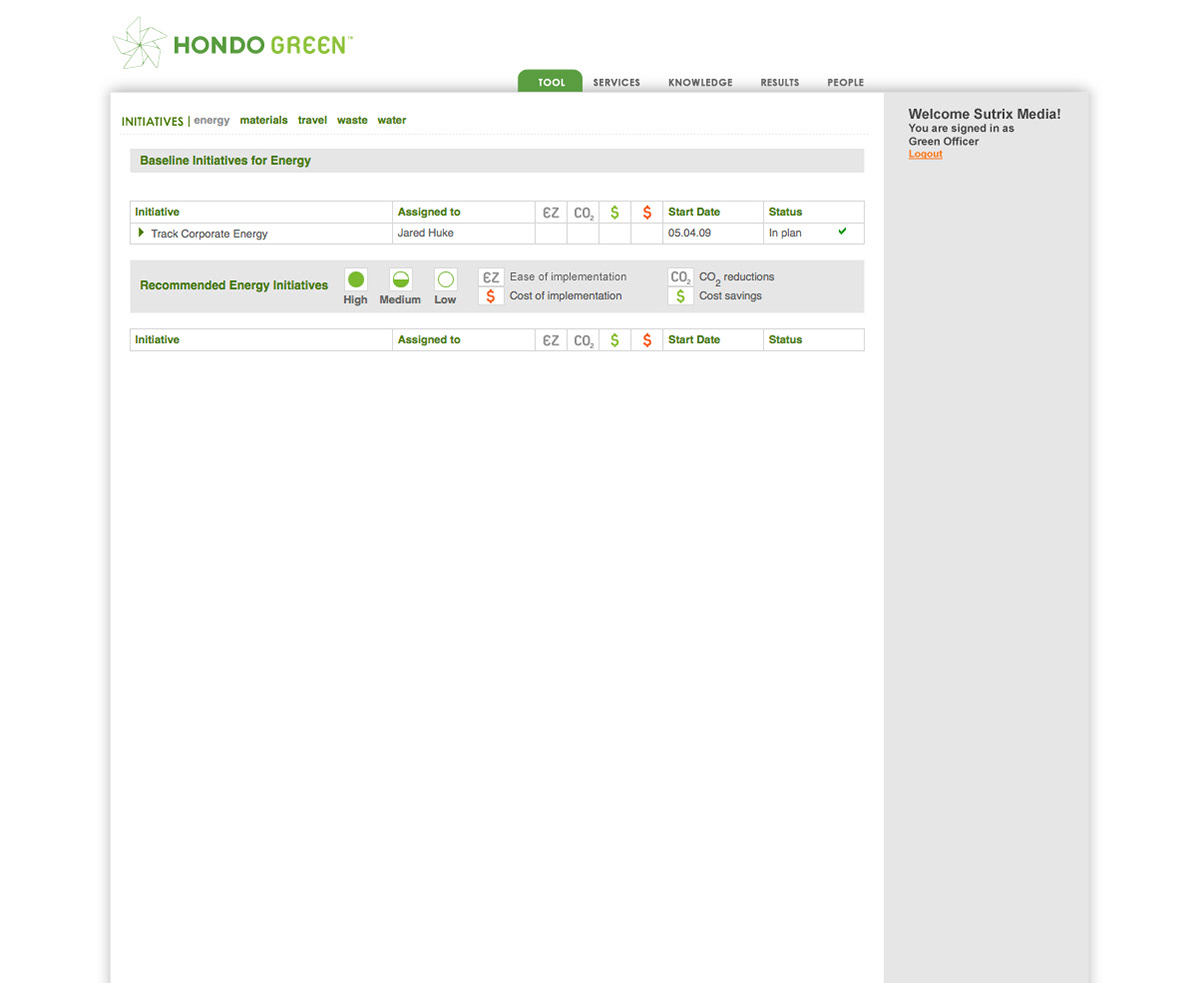Image resolution: width=1200 pixels, height=983 pixels.
Task: Click the CO2 reductions legend icon
Action: tap(680, 277)
